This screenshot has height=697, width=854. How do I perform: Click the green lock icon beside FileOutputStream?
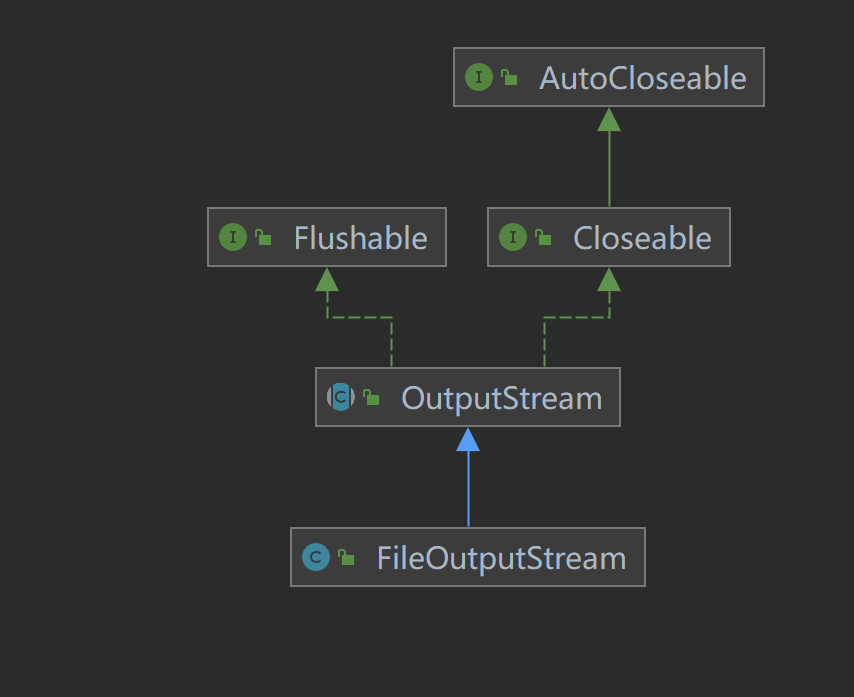[x=346, y=557]
